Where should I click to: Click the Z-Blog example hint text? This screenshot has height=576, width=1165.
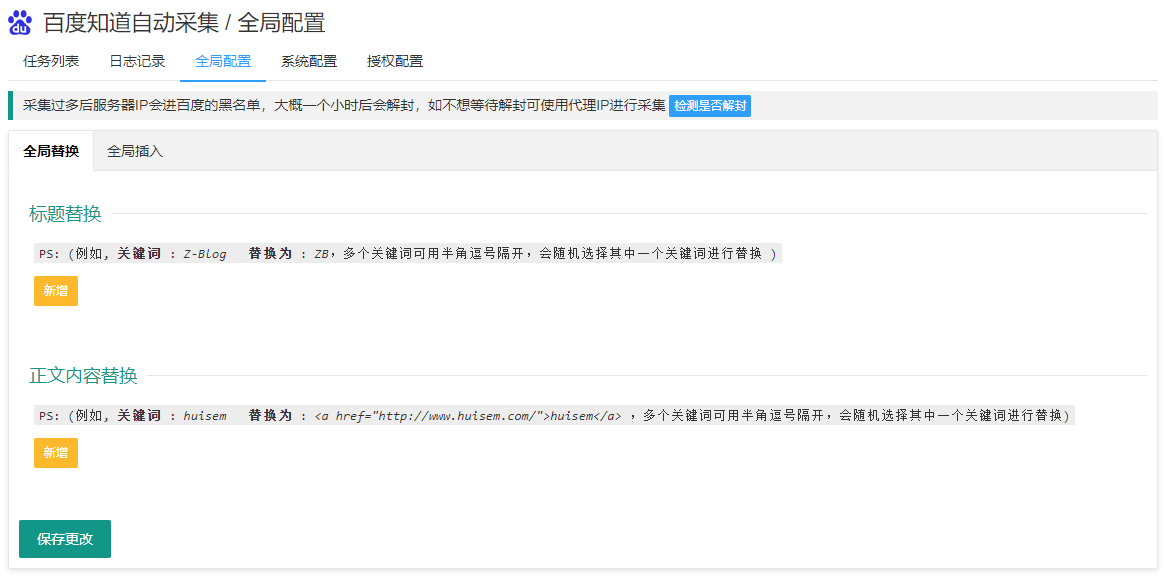pyautogui.click(x=408, y=254)
